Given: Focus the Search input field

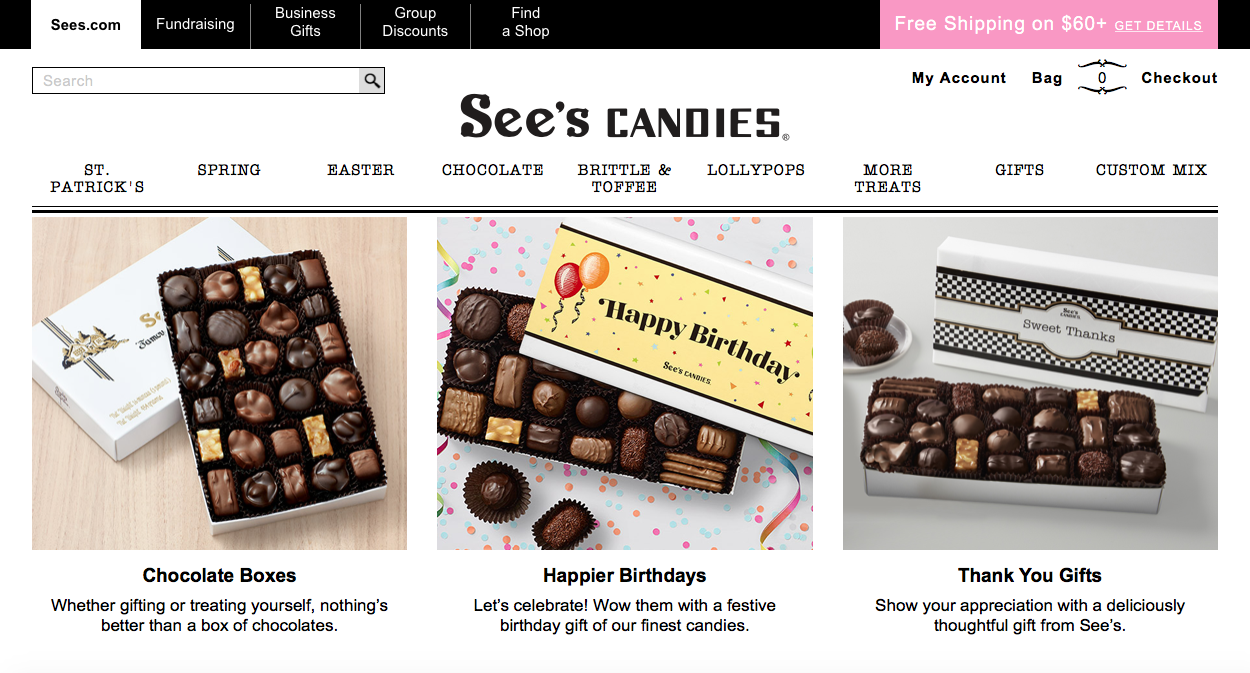Looking at the screenshot, I should point(196,81).
